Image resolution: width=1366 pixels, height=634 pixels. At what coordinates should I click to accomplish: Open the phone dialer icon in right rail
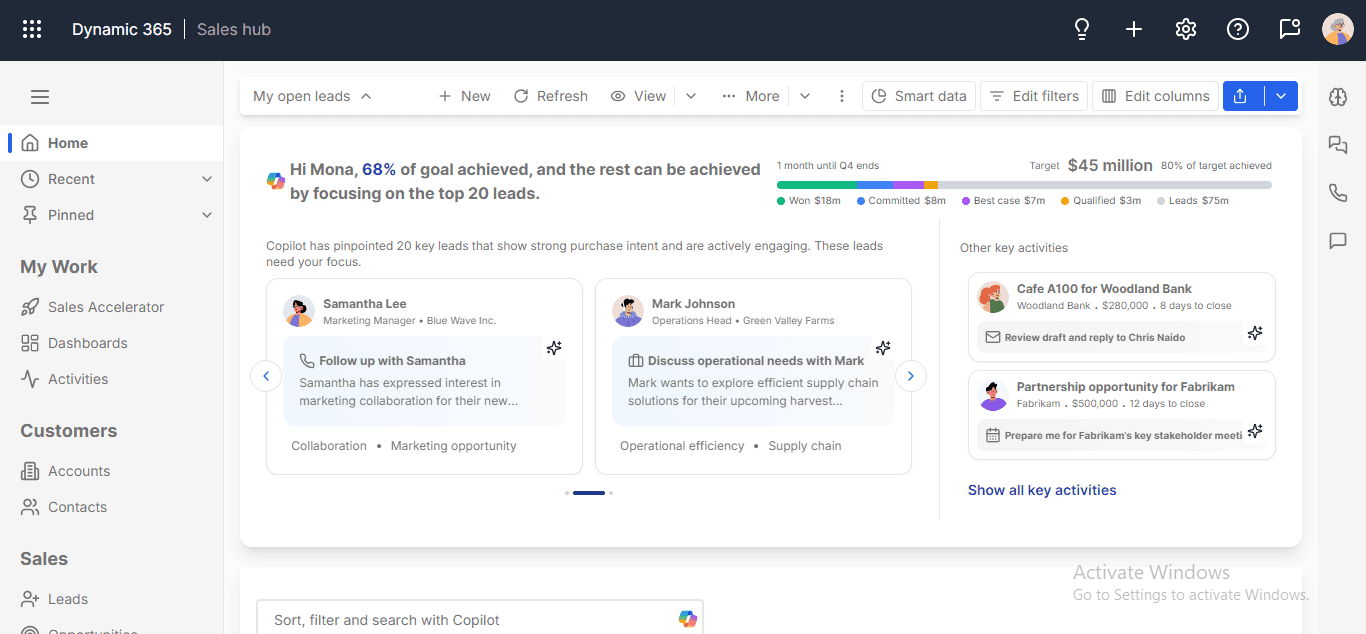(x=1338, y=193)
